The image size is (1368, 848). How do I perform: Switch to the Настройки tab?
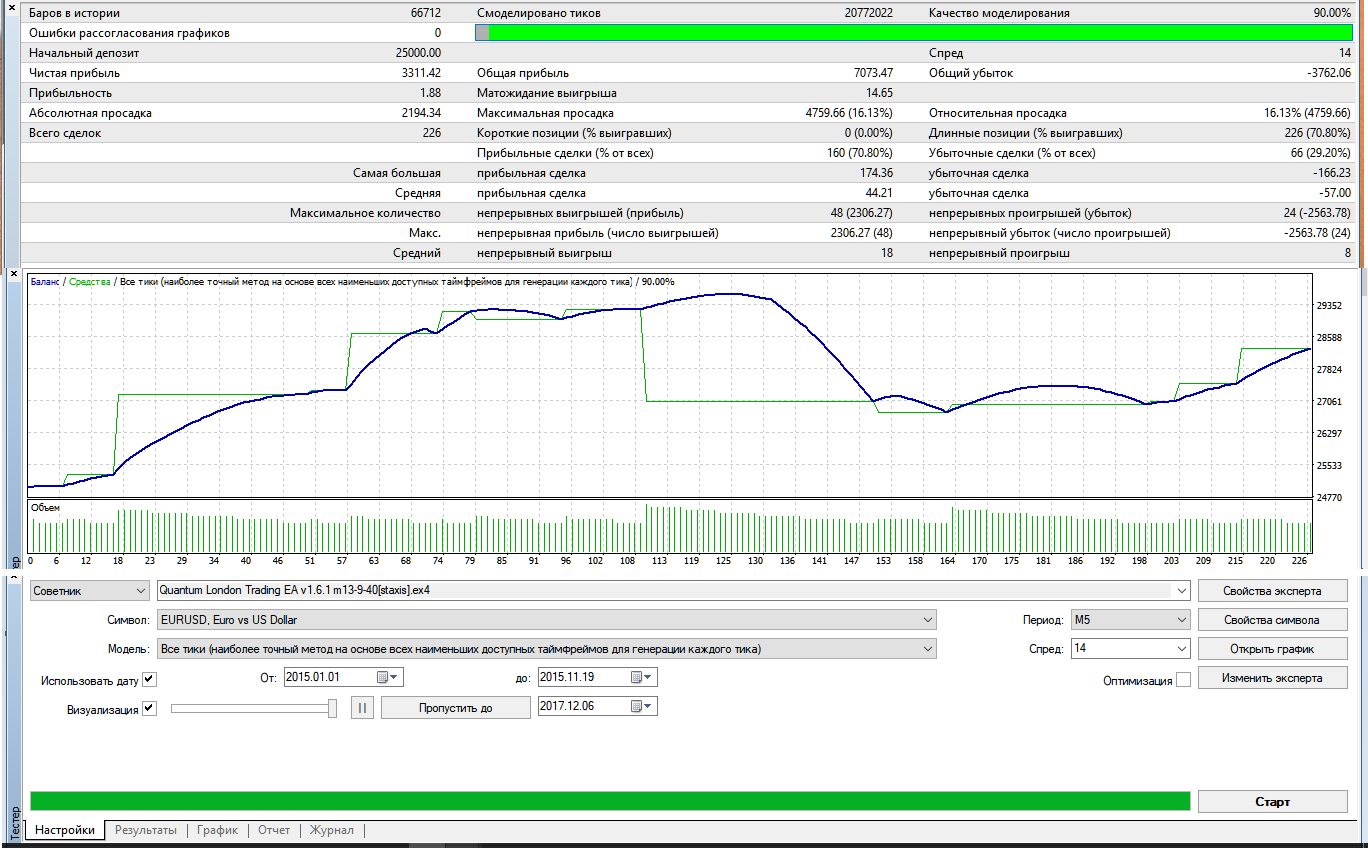66,830
